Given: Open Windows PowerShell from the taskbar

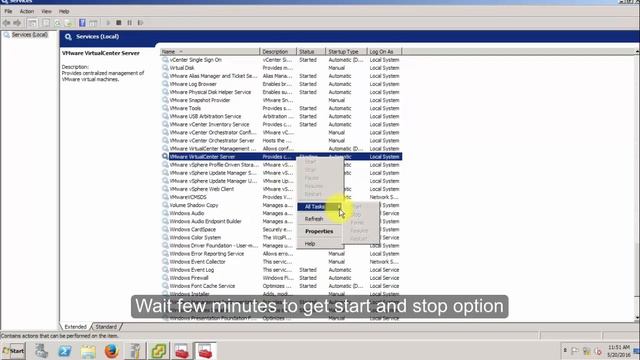Looking at the screenshot, I should (x=64, y=351).
